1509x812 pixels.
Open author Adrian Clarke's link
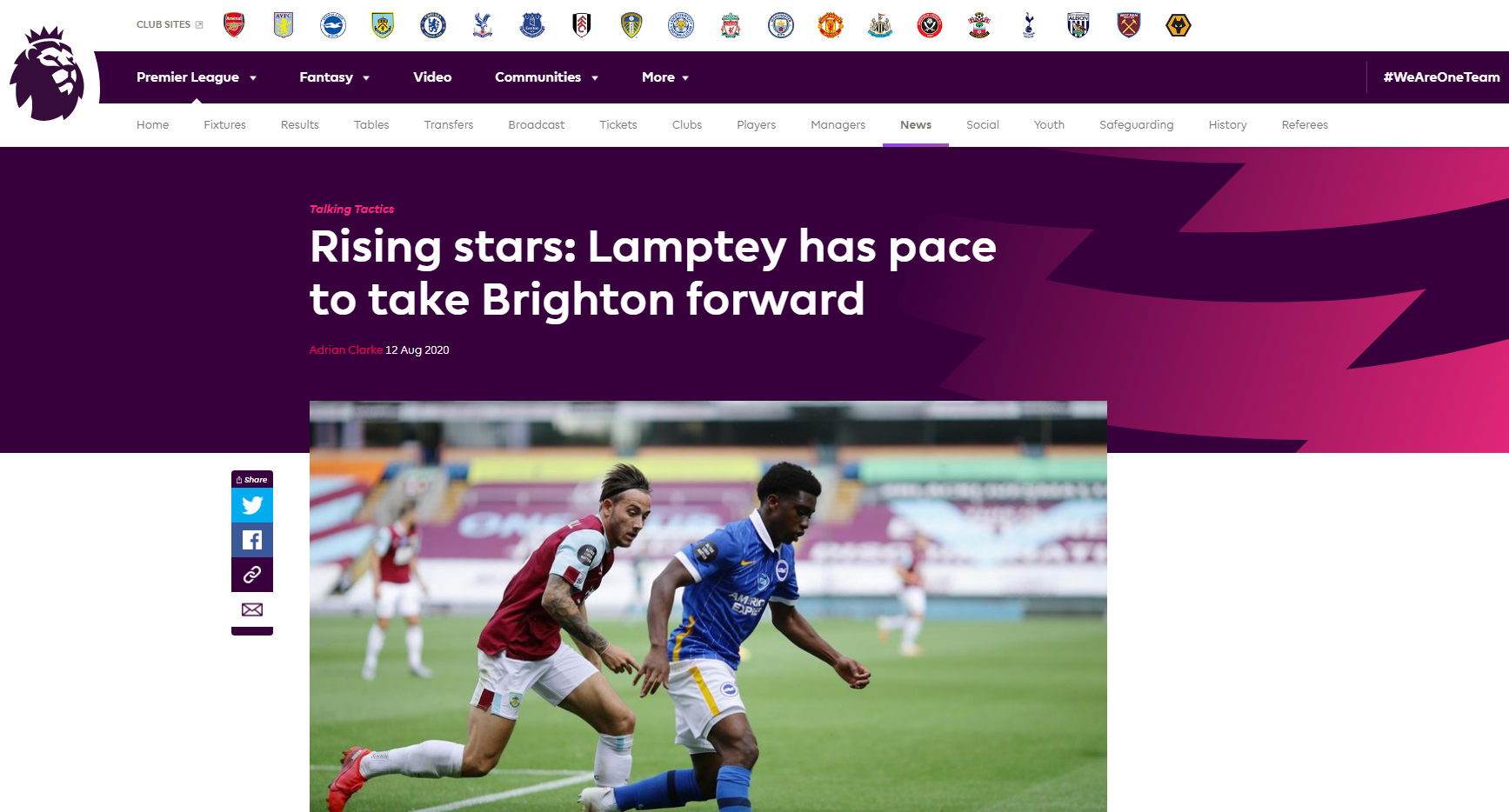(x=346, y=350)
